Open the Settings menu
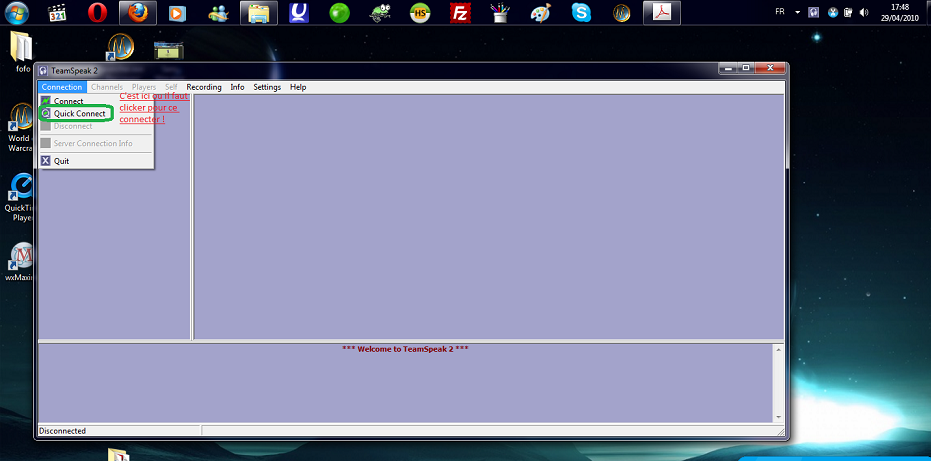The width and height of the screenshot is (931, 461). pyautogui.click(x=267, y=87)
